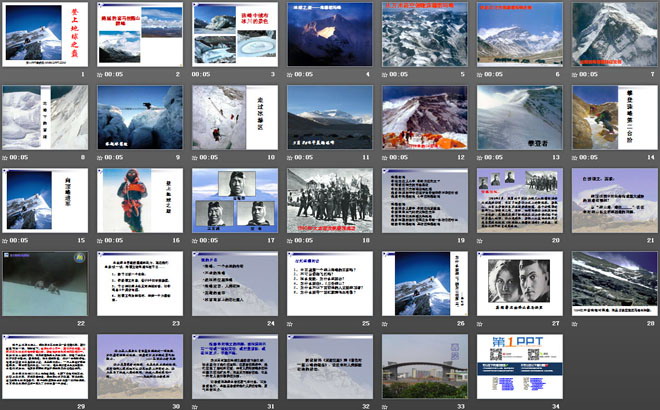
Task: Click the transition star icon under slide 15
Action: 5,240
